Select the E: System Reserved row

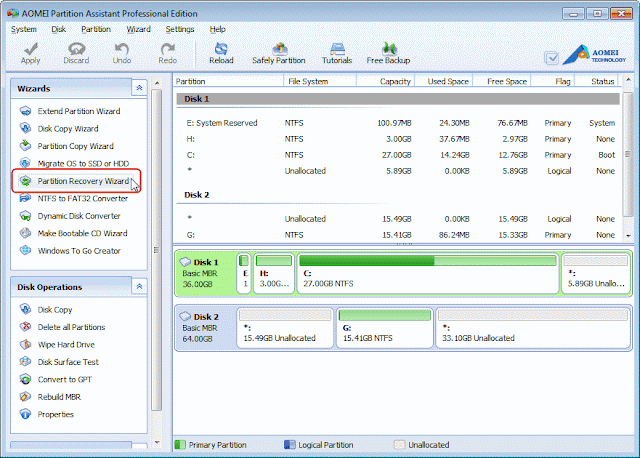398,123
